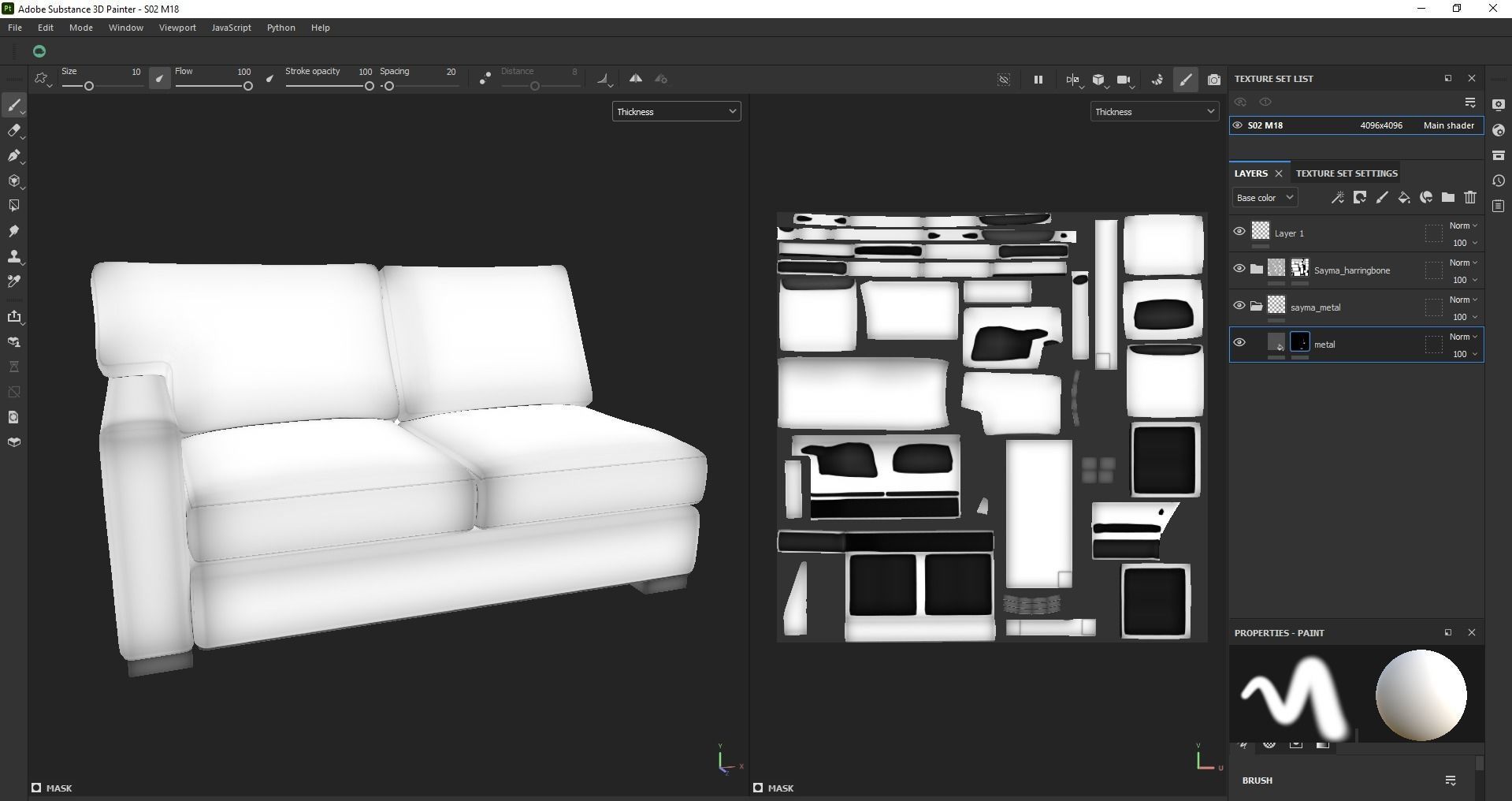
Task: Open sayma_metal blend mode dropdown
Action: click(1463, 300)
